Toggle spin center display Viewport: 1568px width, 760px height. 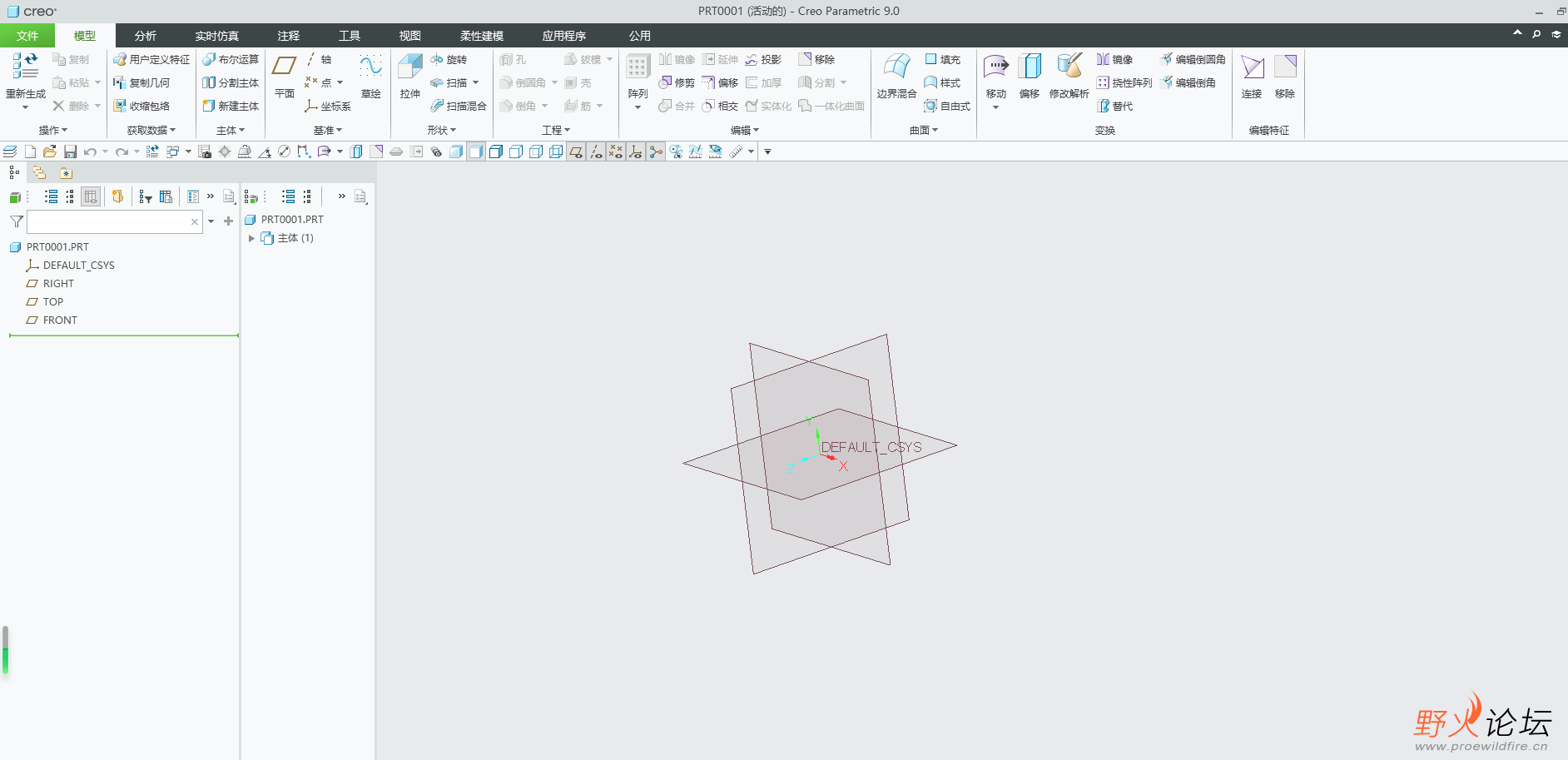(x=656, y=152)
